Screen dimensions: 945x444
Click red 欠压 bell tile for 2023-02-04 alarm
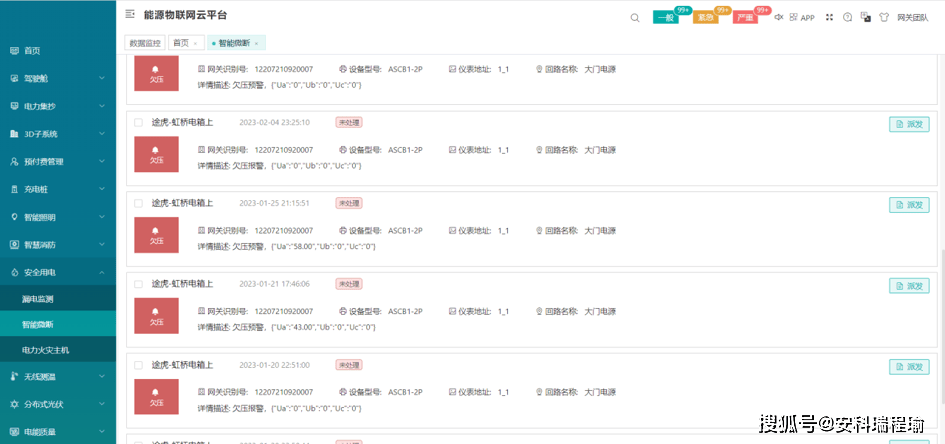(156, 154)
